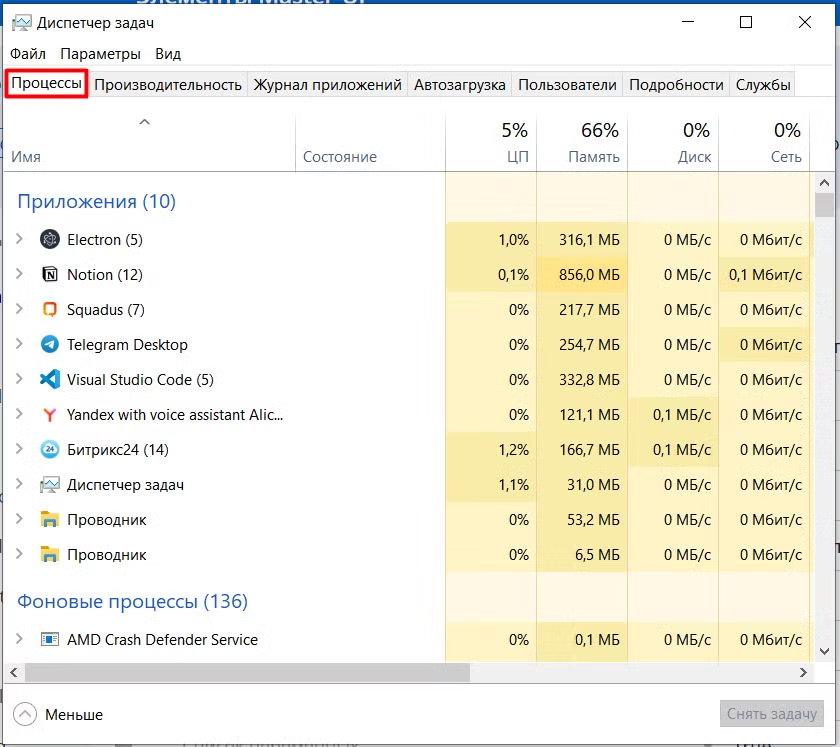Sort by the Сеть column header
The image size is (840, 747).
click(764, 143)
